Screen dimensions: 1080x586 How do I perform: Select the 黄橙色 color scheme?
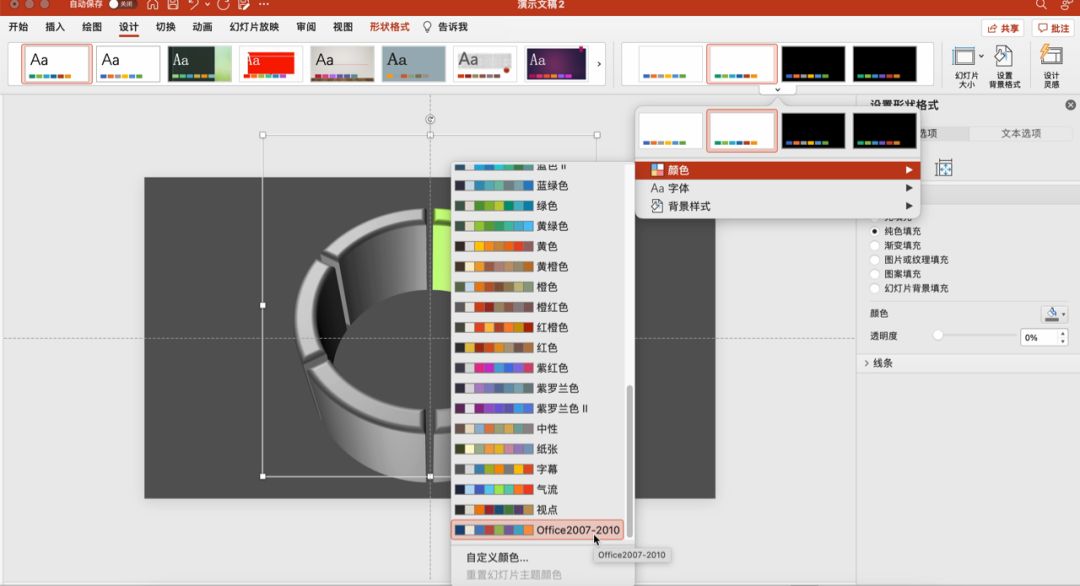click(x=538, y=266)
